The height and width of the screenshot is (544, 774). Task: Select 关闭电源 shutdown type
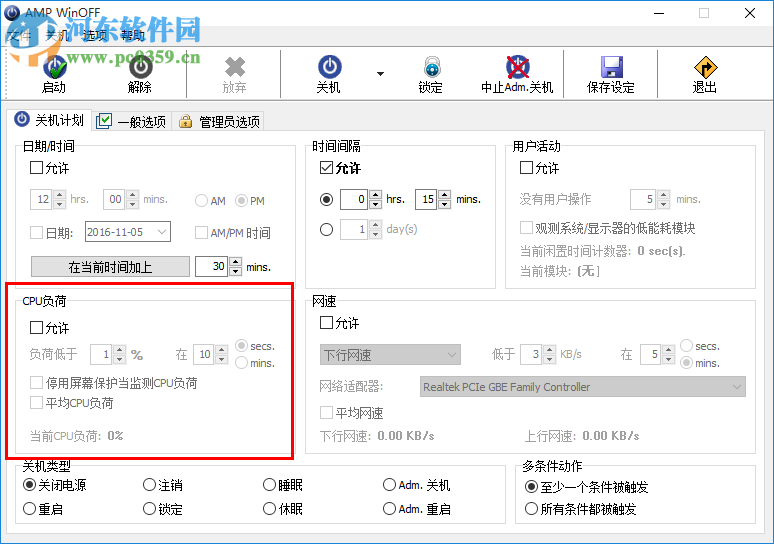(x=30, y=485)
